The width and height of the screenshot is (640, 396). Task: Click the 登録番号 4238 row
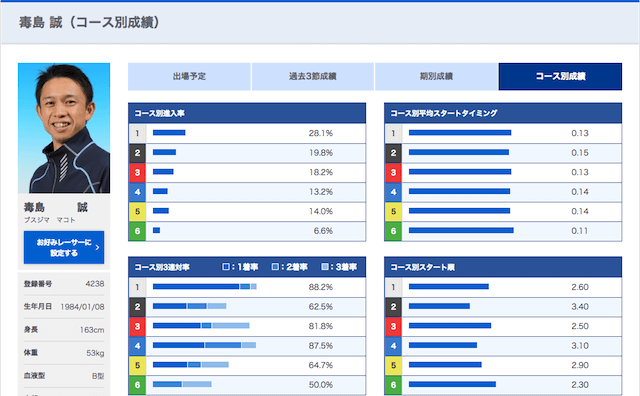[x=64, y=284]
